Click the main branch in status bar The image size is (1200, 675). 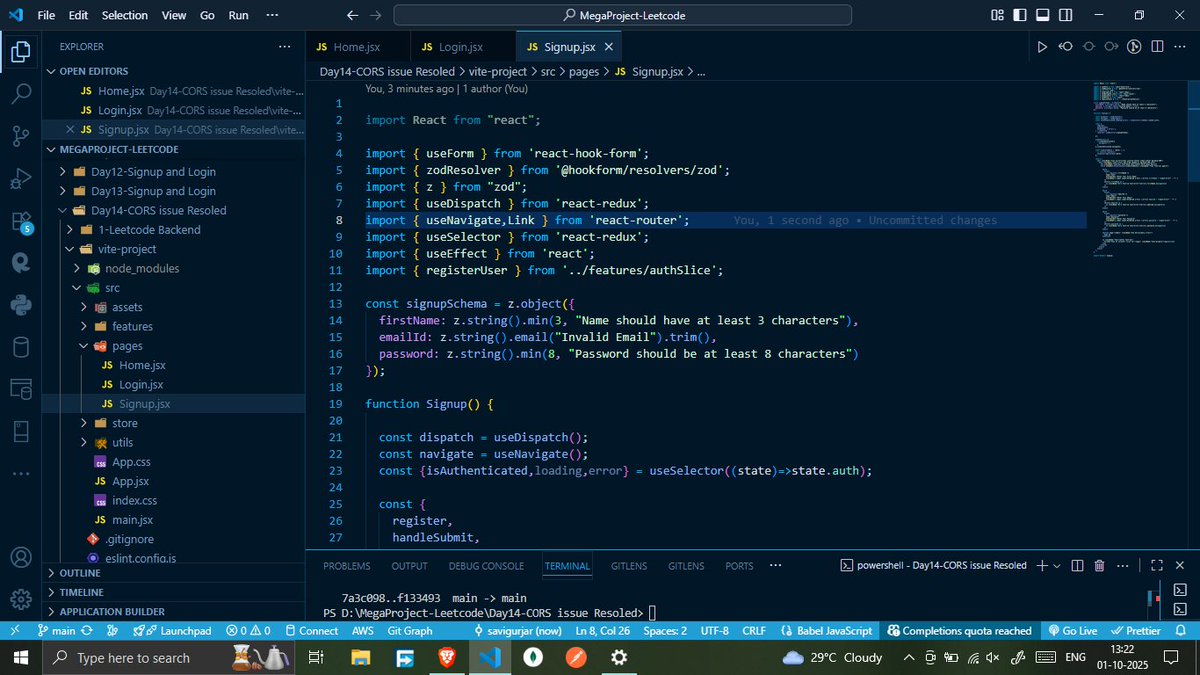56,631
